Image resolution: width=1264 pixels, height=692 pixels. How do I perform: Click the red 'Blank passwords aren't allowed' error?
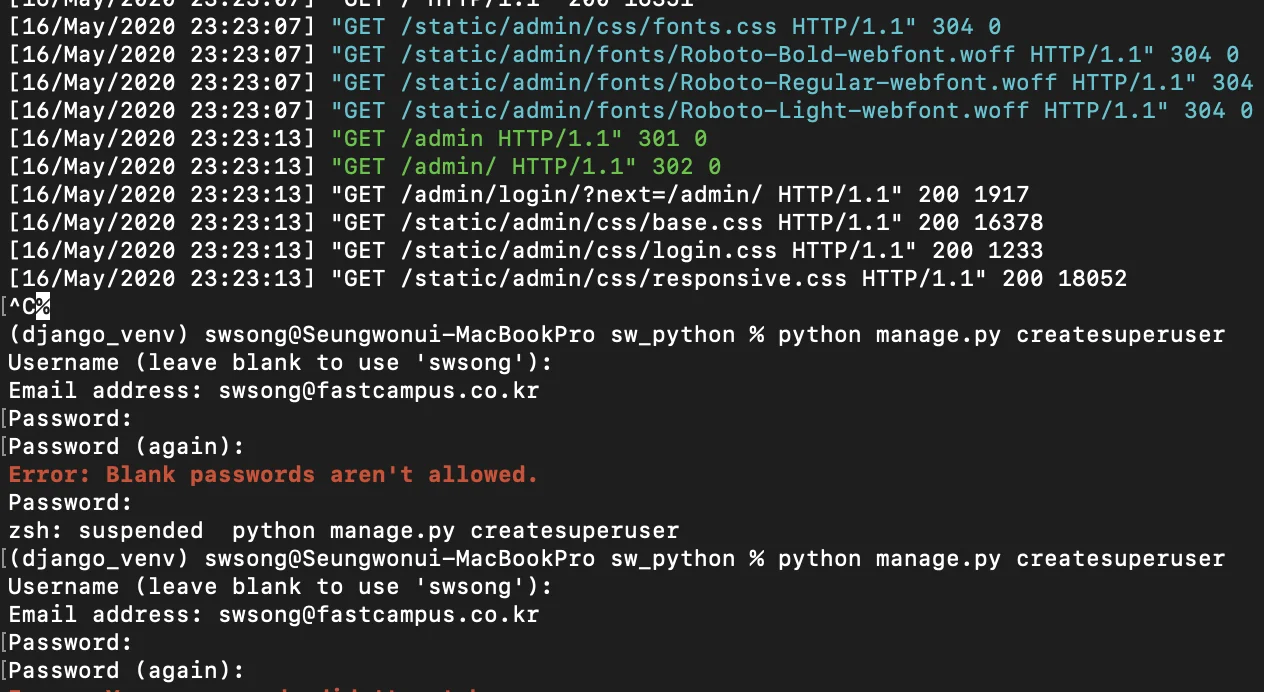click(273, 475)
